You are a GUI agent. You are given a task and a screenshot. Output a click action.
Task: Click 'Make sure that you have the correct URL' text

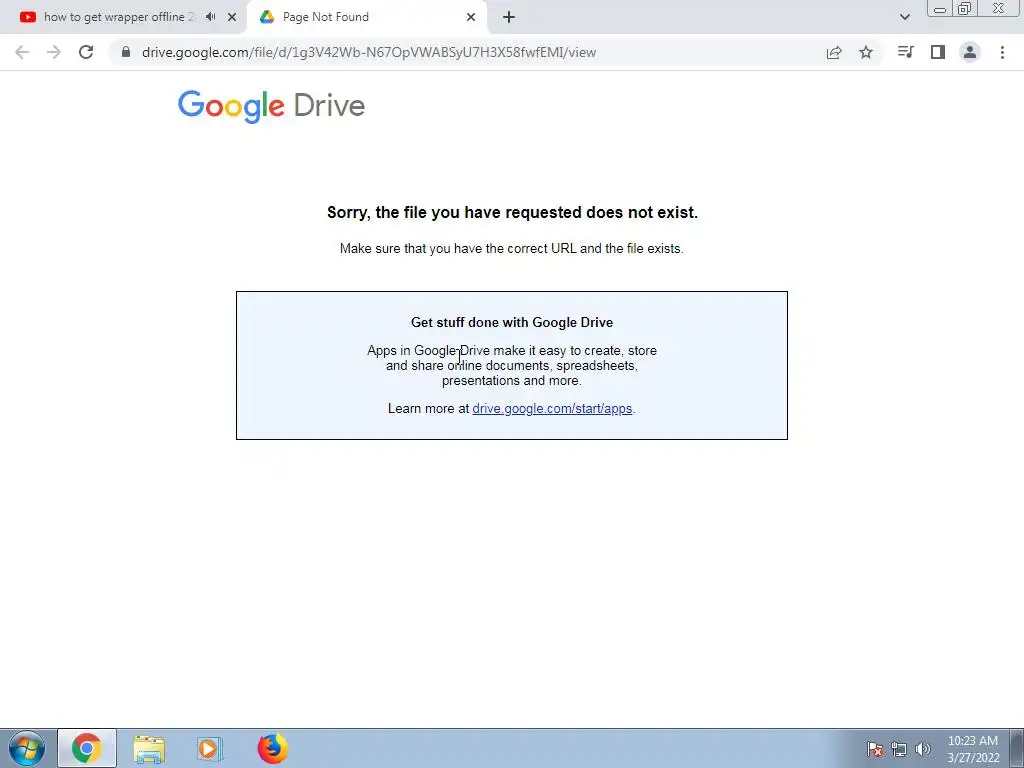click(457, 248)
